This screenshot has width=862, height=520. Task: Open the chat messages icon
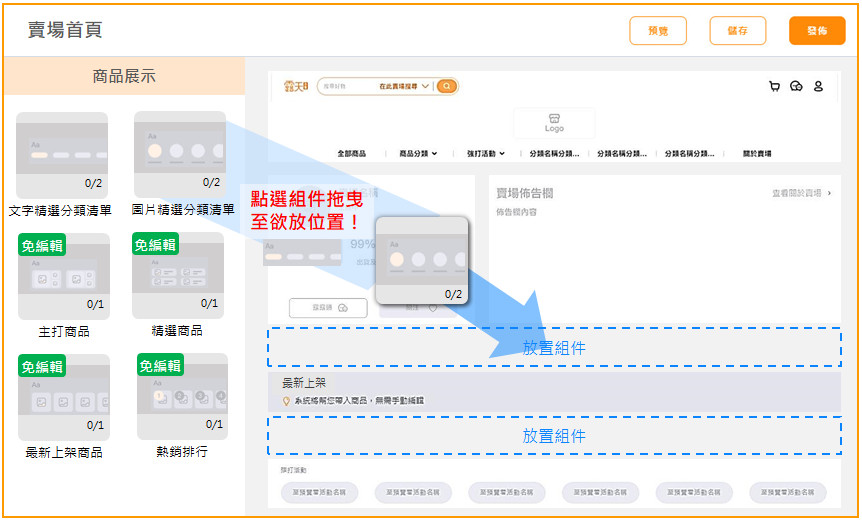796,87
